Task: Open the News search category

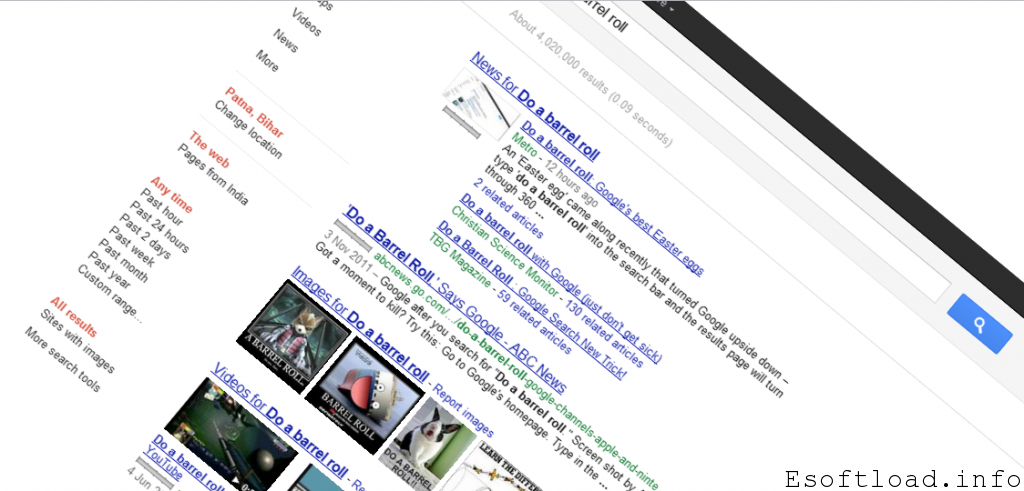Action: (285, 40)
